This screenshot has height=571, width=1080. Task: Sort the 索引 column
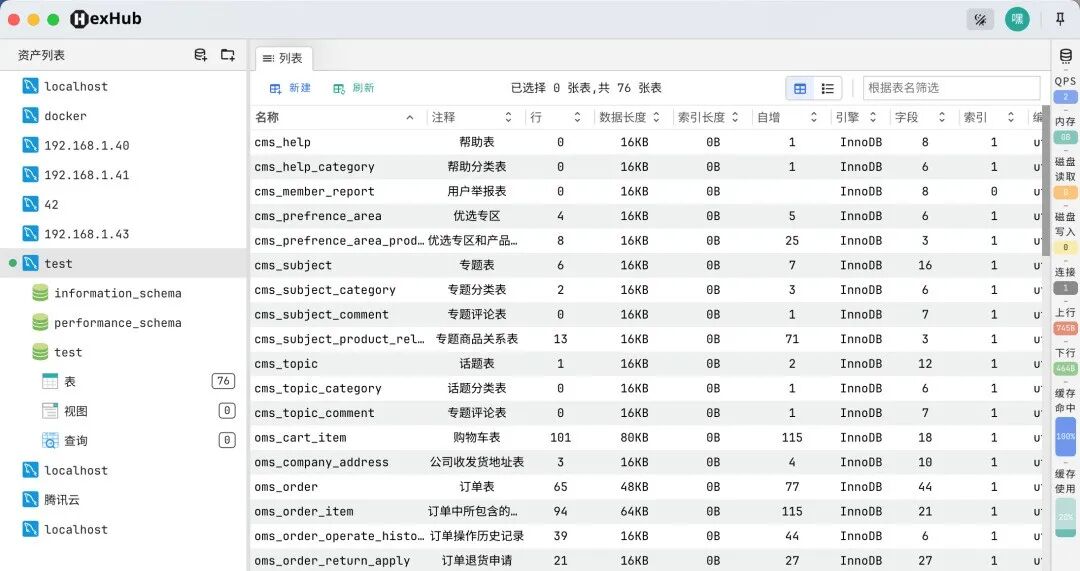pos(1010,118)
